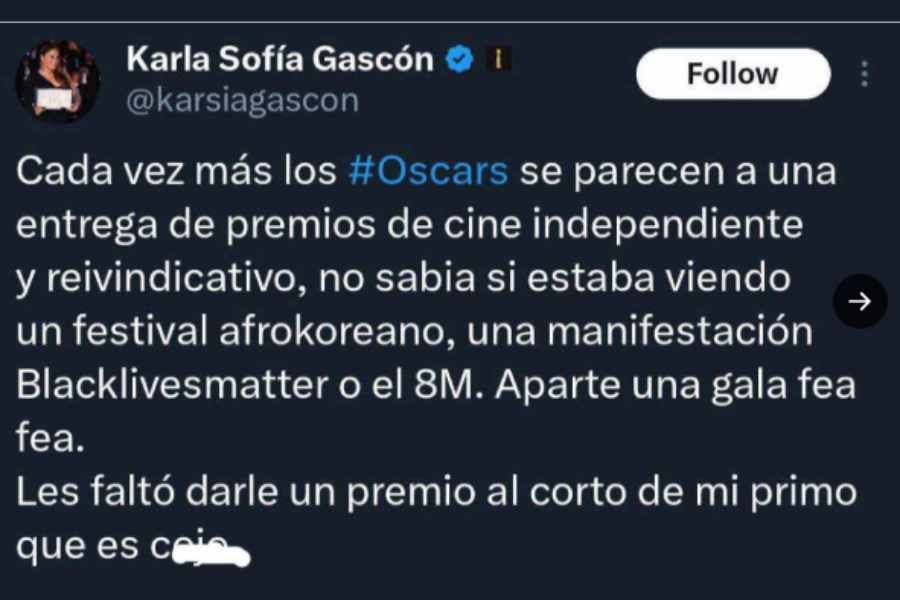The height and width of the screenshot is (600, 900).
Task: Click the word Blacklivesmatter in the tweet
Action: tap(172, 385)
